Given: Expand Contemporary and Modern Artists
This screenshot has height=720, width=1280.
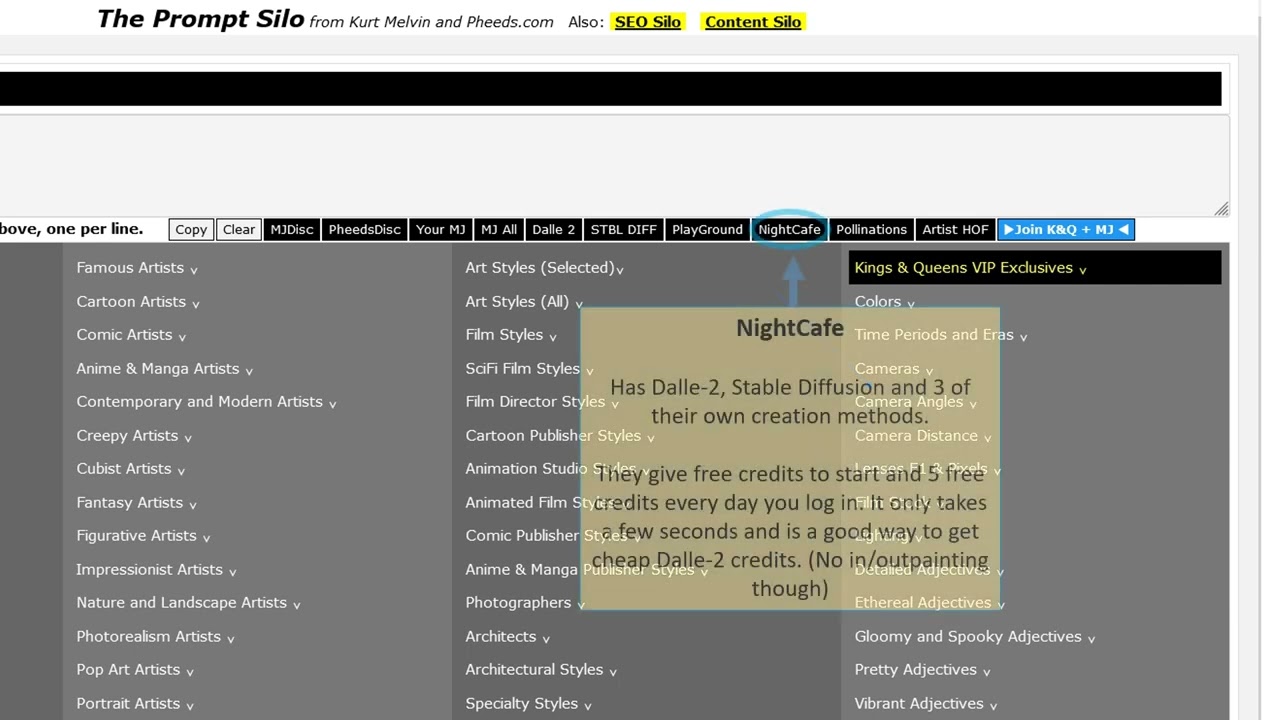Looking at the screenshot, I should 206,402.
